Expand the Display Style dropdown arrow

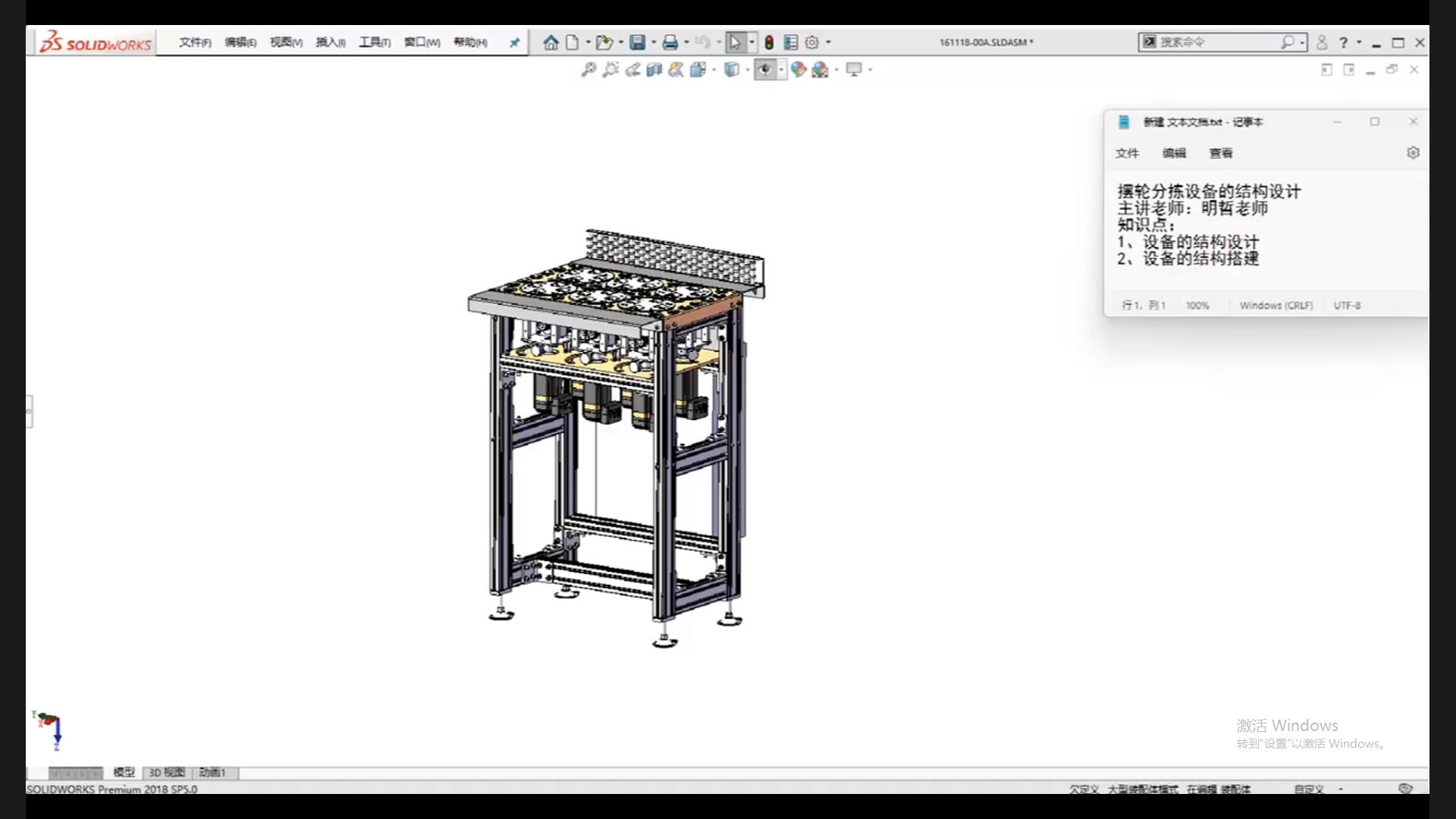[747, 70]
